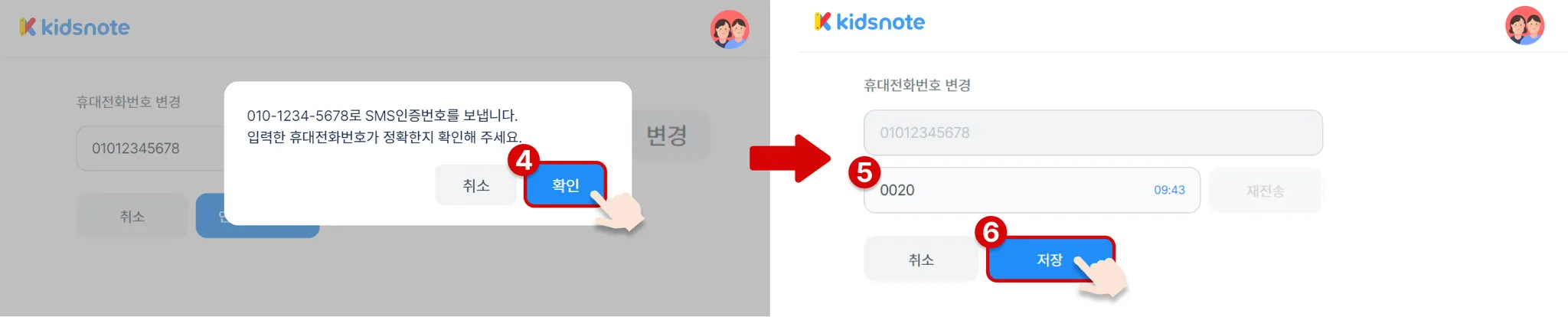Click disabled phone number field in right panel

[1093, 132]
